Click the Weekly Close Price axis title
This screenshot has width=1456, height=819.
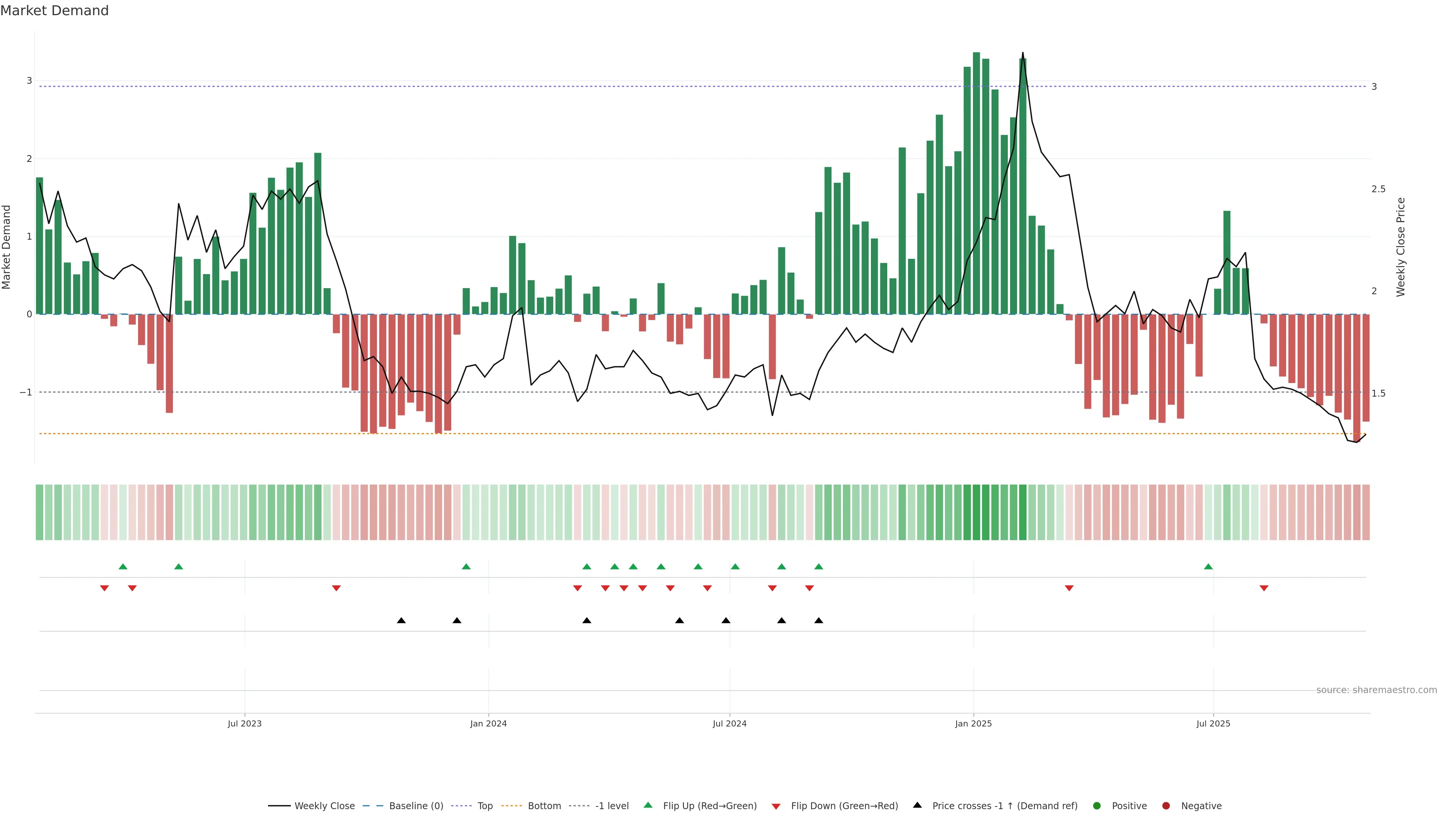(1401, 247)
